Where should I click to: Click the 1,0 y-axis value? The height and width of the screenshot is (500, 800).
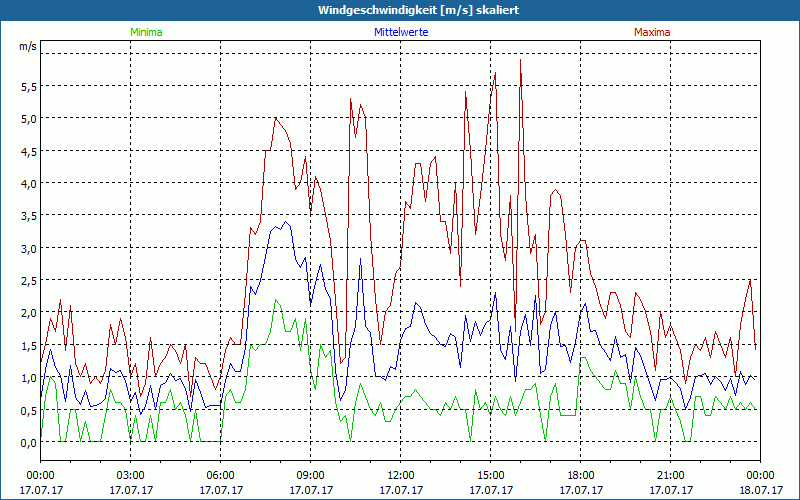pyautogui.click(x=29, y=378)
